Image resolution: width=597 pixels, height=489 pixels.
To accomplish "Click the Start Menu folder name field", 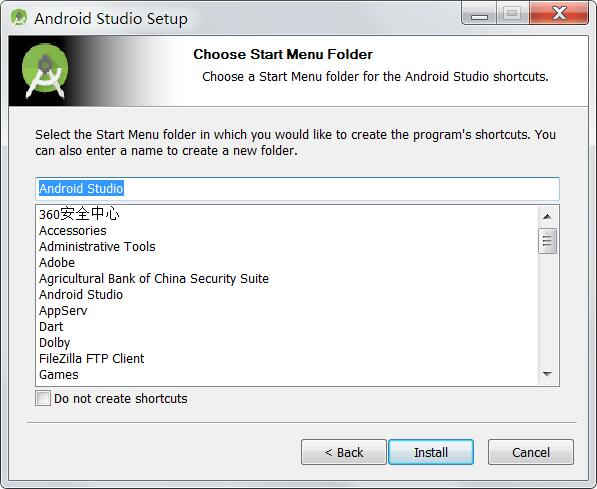I will click(x=297, y=189).
